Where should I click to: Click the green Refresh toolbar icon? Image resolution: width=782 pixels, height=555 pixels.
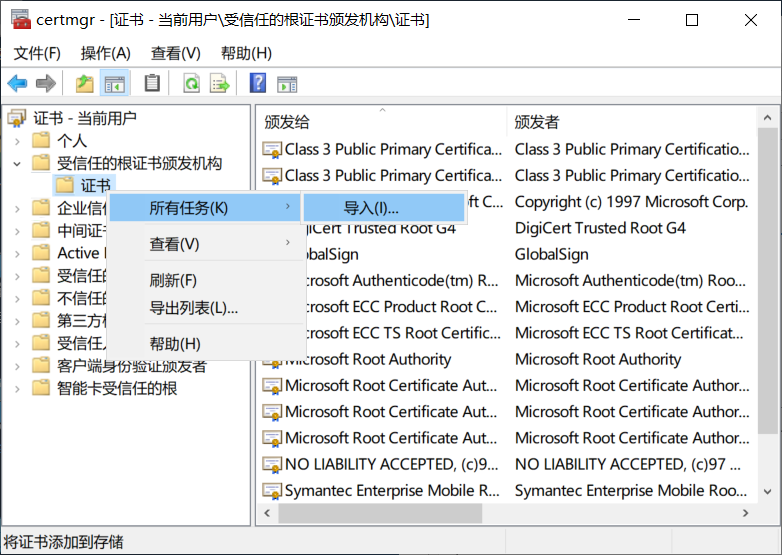click(192, 83)
